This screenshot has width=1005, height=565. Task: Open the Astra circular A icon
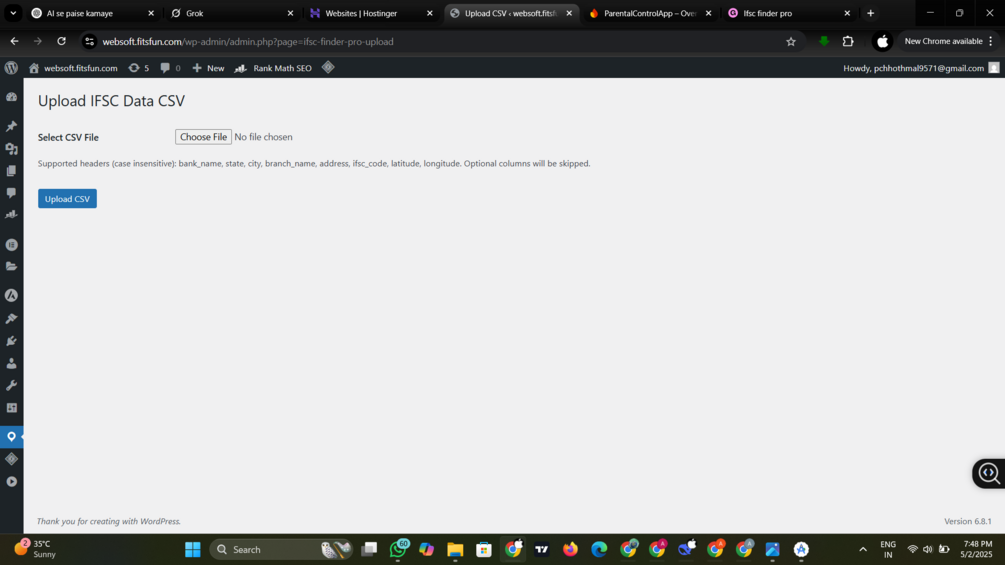[12, 295]
